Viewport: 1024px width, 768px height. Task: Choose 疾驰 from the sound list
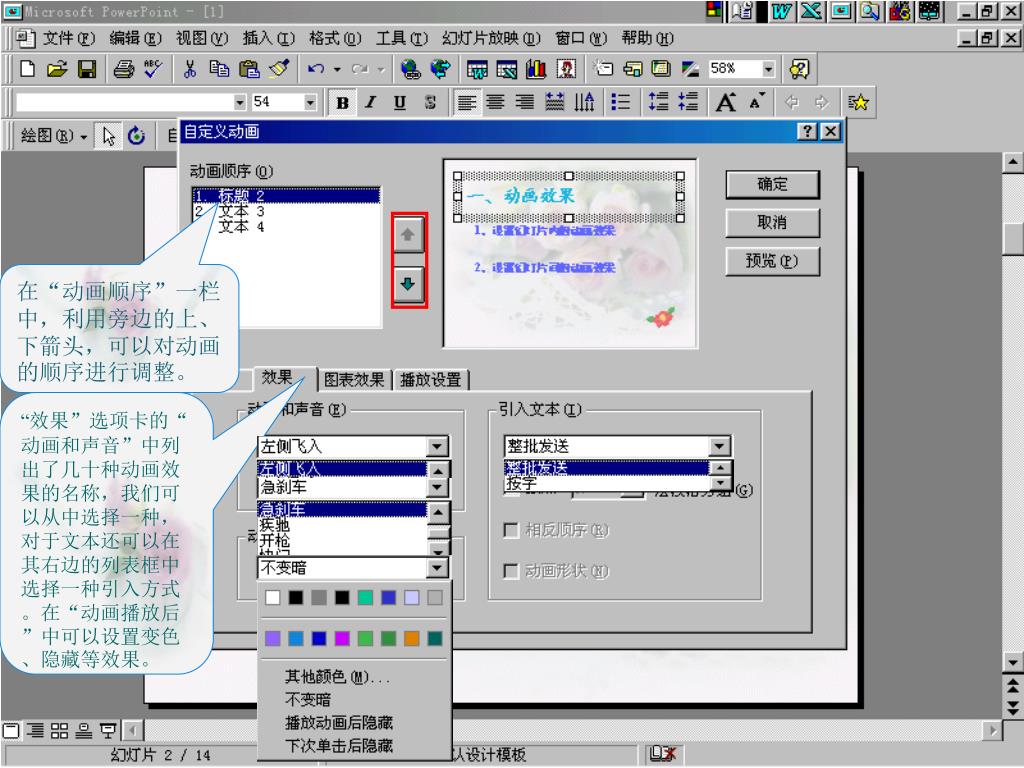tap(342, 524)
